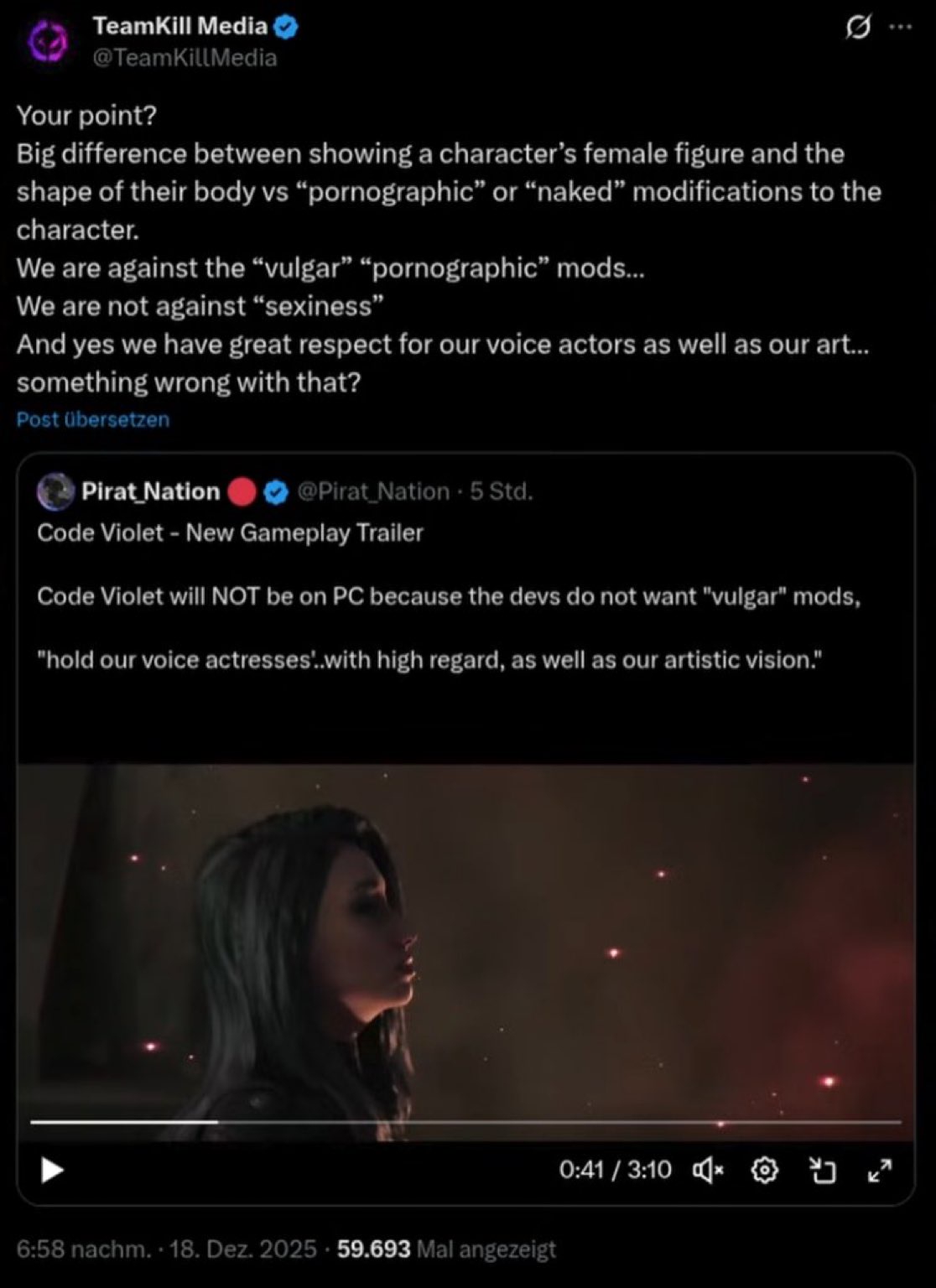Image resolution: width=936 pixels, height=1288 pixels.
Task: Seek on the video progress bar
Action: [465, 1121]
